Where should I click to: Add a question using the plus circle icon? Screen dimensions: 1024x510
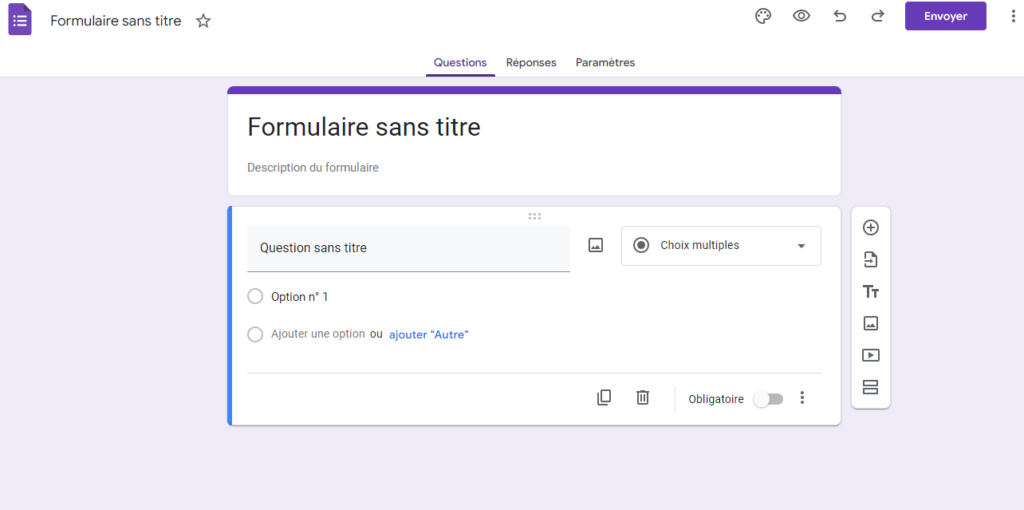point(871,227)
